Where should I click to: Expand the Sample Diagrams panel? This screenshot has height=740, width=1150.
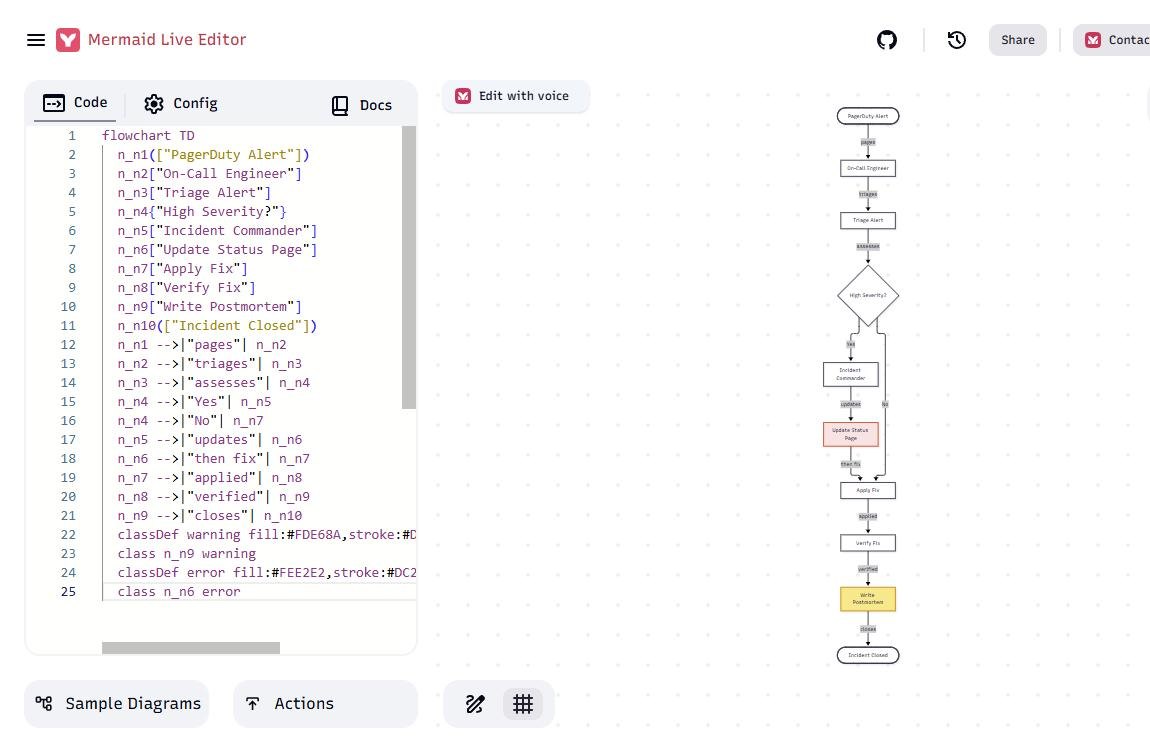click(117, 703)
